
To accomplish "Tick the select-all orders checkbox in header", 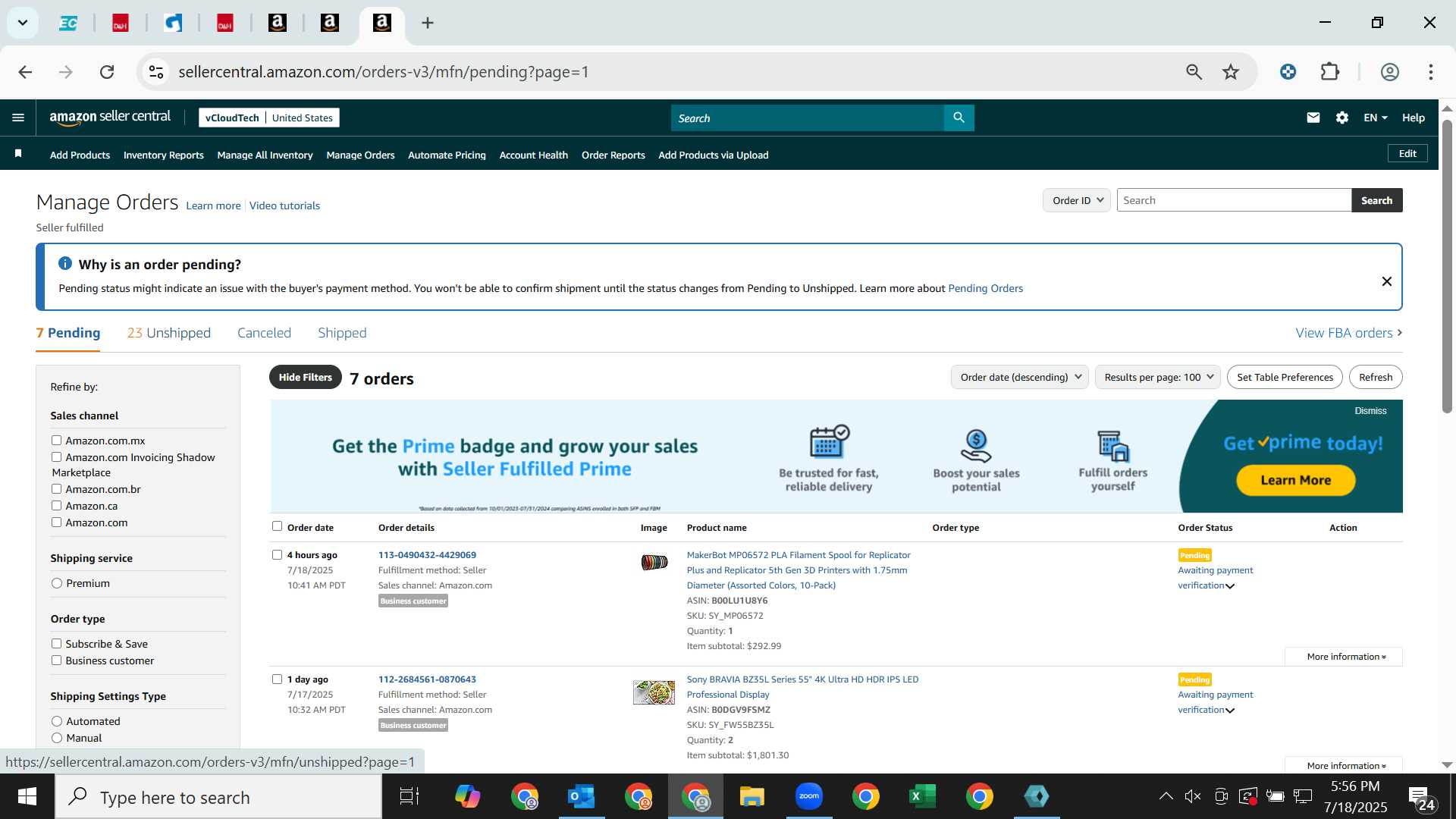I will [x=277, y=526].
